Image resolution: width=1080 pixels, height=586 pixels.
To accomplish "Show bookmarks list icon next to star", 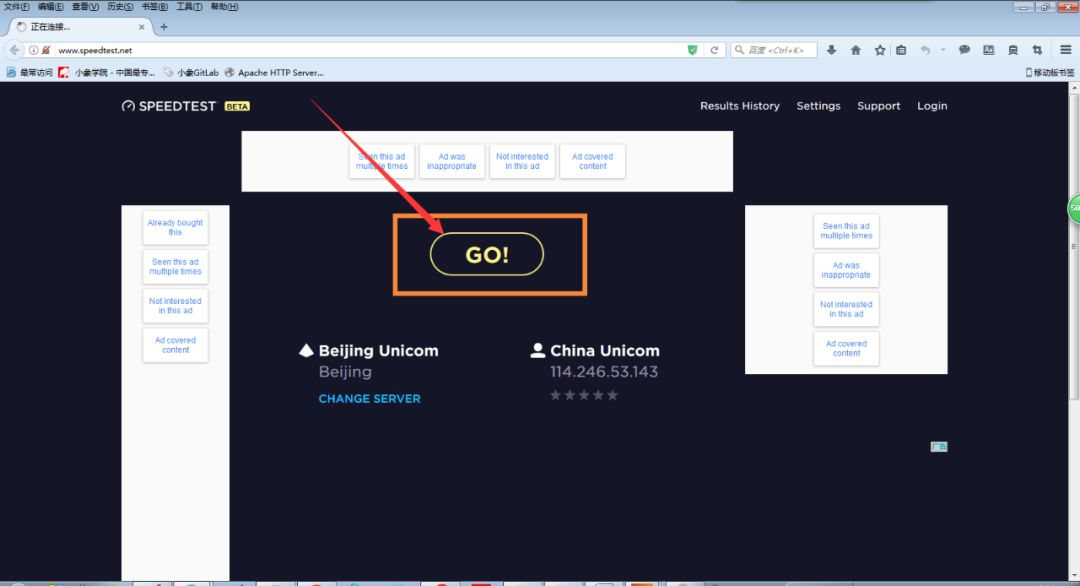I will tap(901, 50).
